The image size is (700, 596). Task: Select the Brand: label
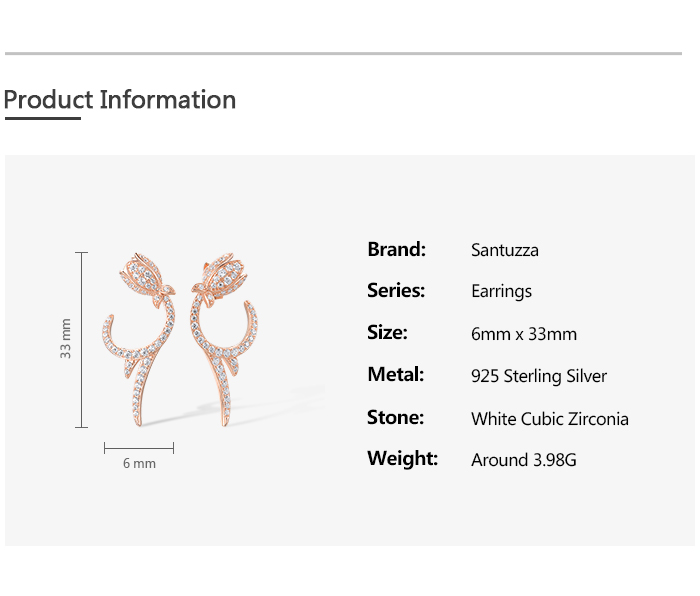[x=397, y=249]
